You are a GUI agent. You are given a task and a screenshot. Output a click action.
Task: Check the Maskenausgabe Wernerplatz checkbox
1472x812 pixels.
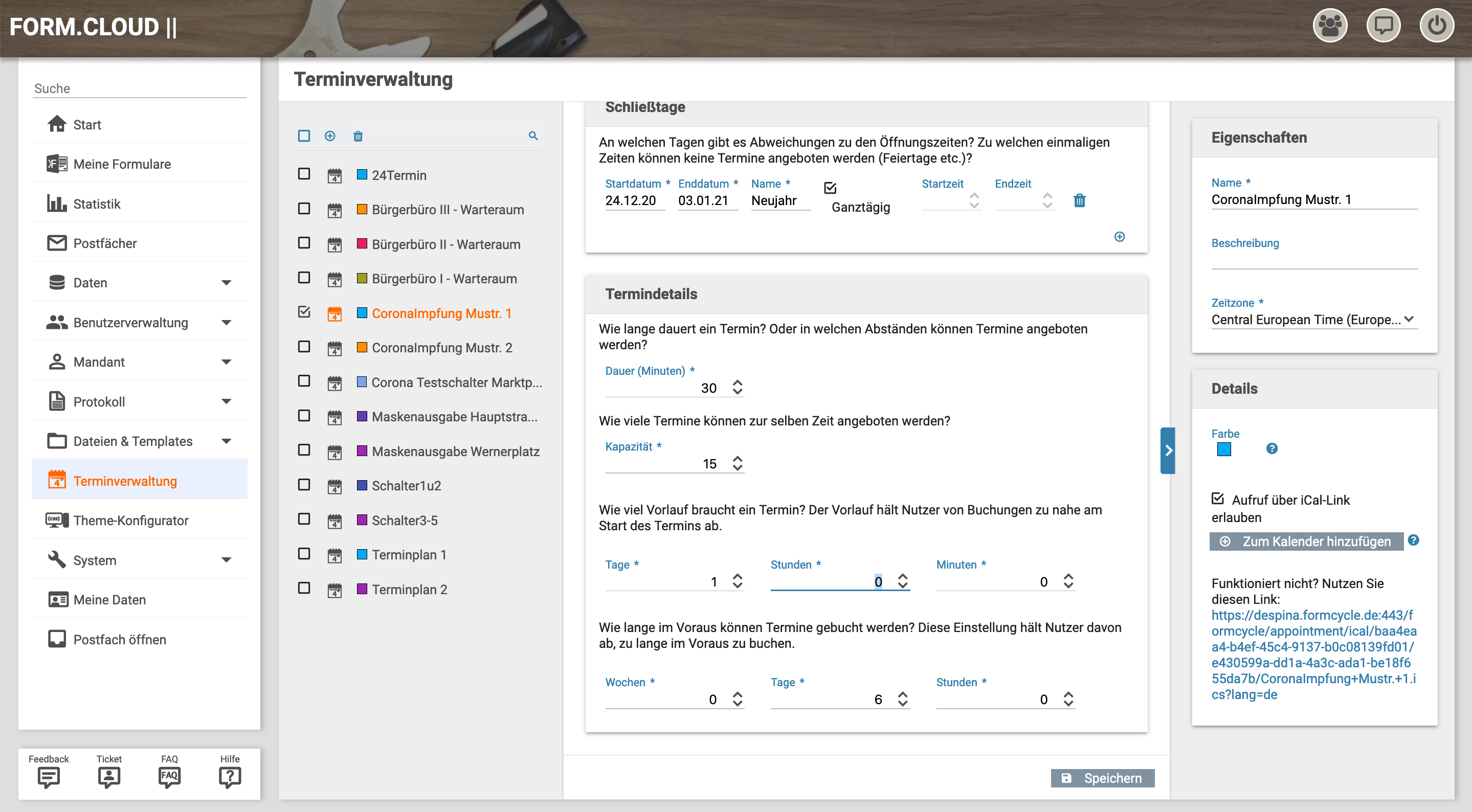click(304, 450)
